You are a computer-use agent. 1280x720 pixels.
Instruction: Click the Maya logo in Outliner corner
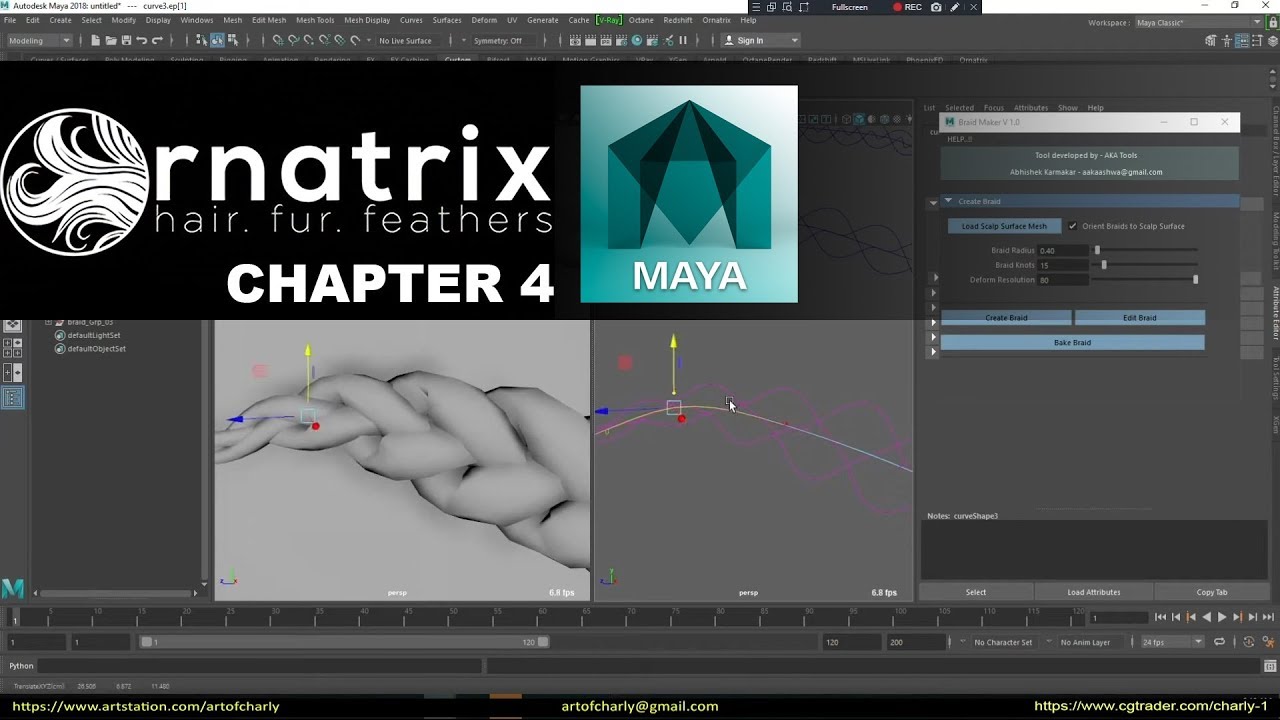[x=12, y=588]
